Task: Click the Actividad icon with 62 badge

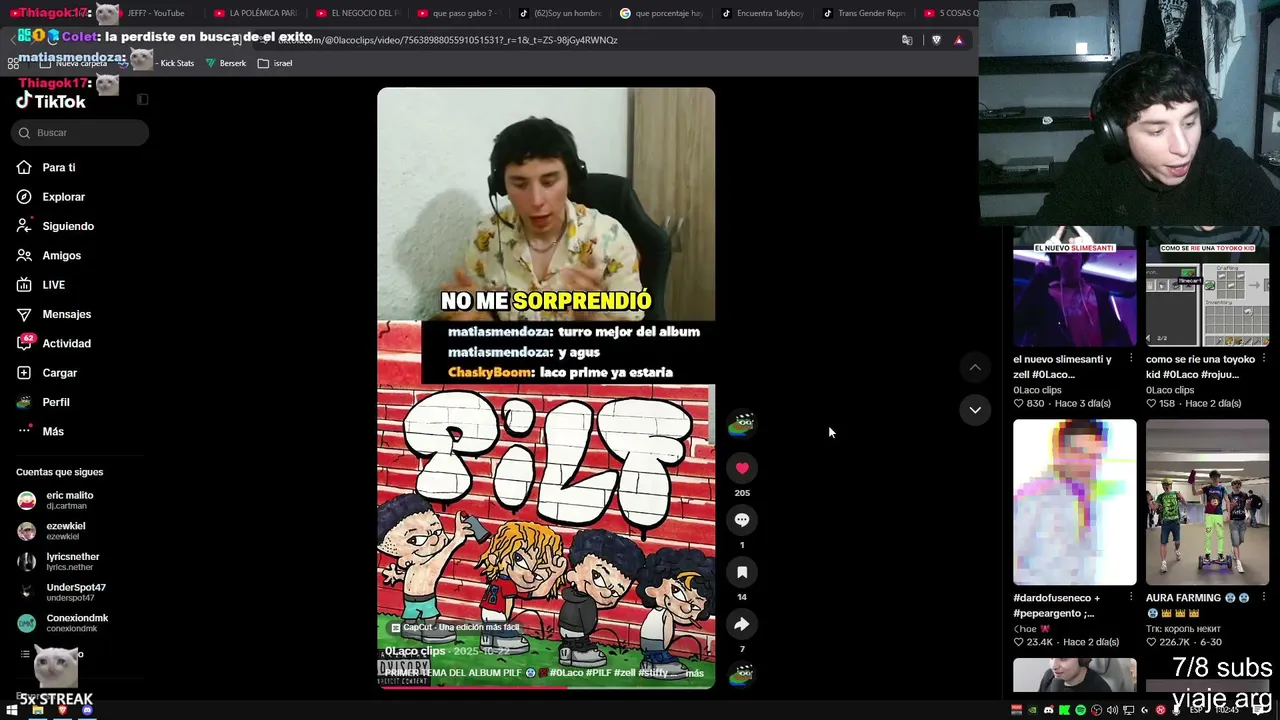Action: (25, 343)
